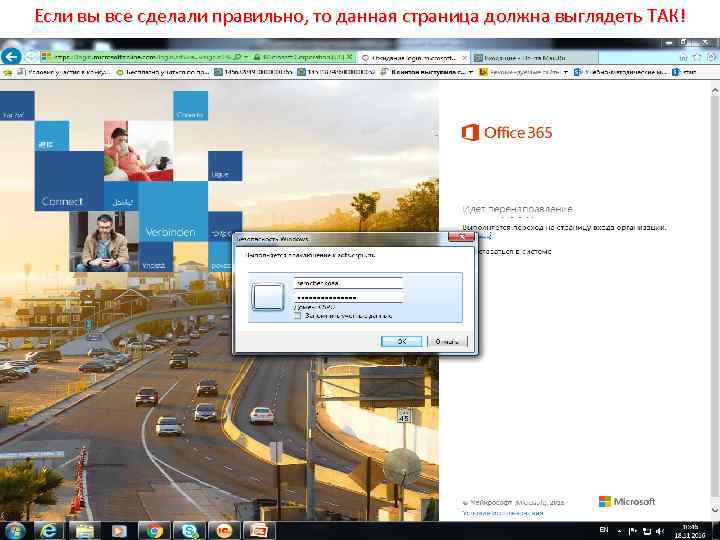The height and width of the screenshot is (540, 720).
Task: Tick the remember credentials checkbox in dialog
Action: point(298,316)
